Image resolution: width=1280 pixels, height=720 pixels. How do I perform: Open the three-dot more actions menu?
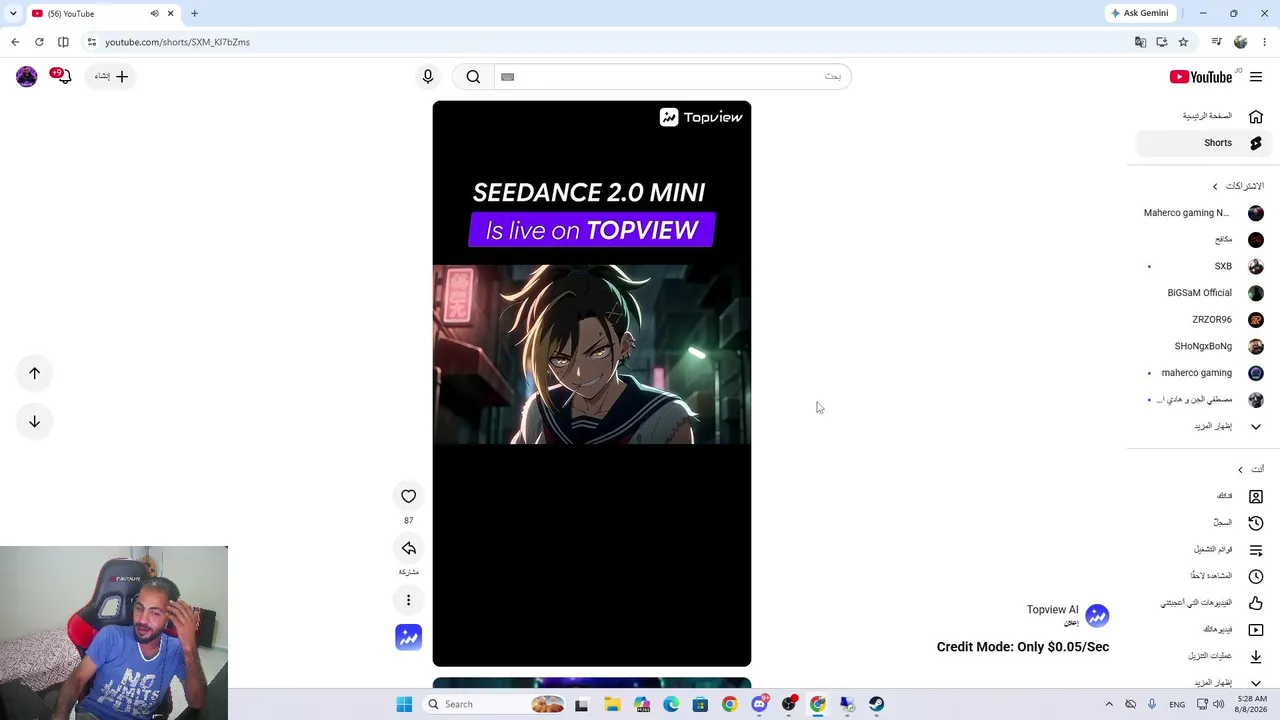(x=408, y=600)
